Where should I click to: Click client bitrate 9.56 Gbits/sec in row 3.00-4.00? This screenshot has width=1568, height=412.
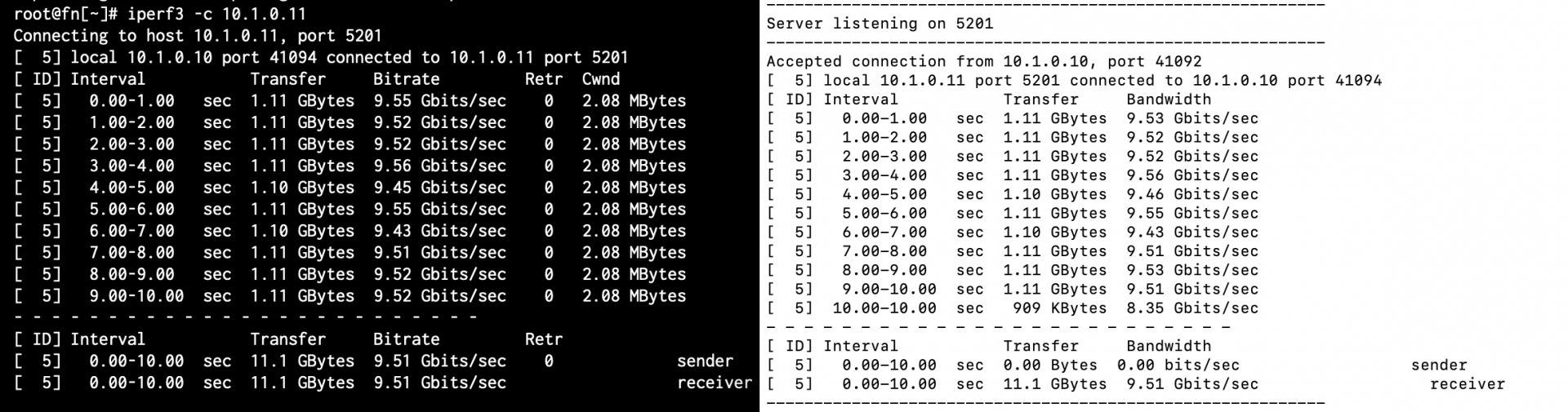pos(439,166)
